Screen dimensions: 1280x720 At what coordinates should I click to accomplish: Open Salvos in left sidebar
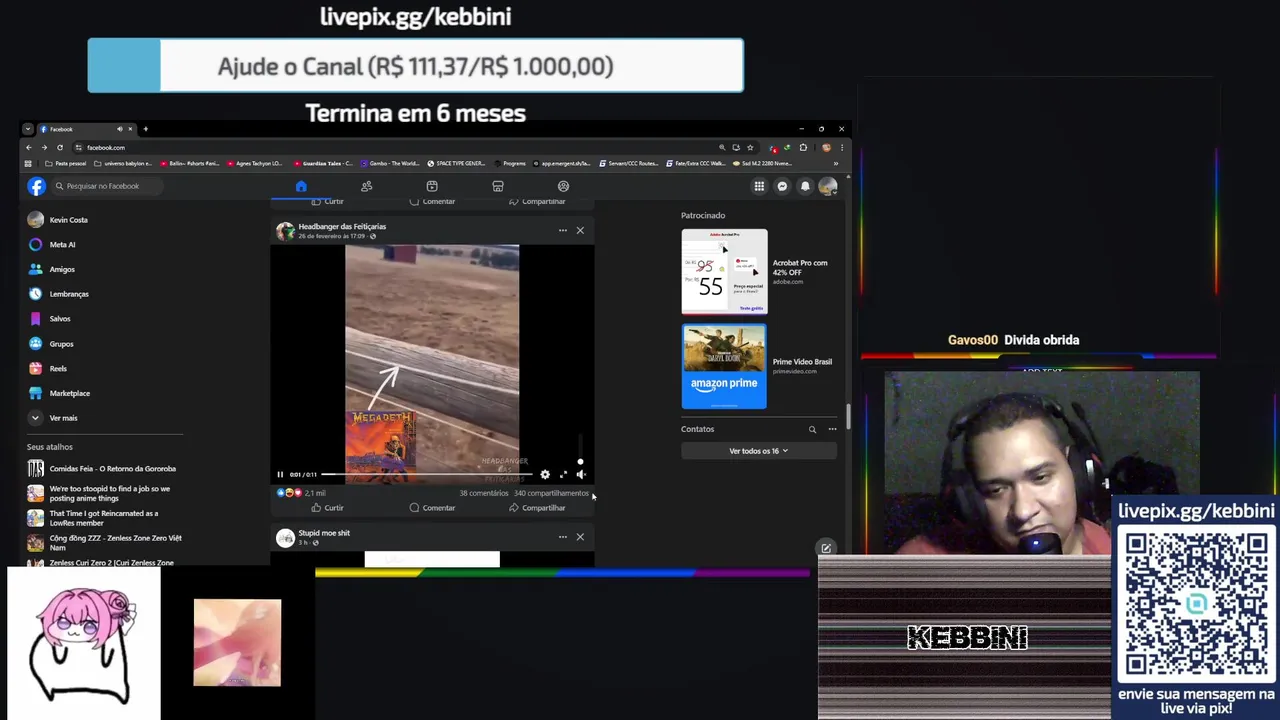104,319
